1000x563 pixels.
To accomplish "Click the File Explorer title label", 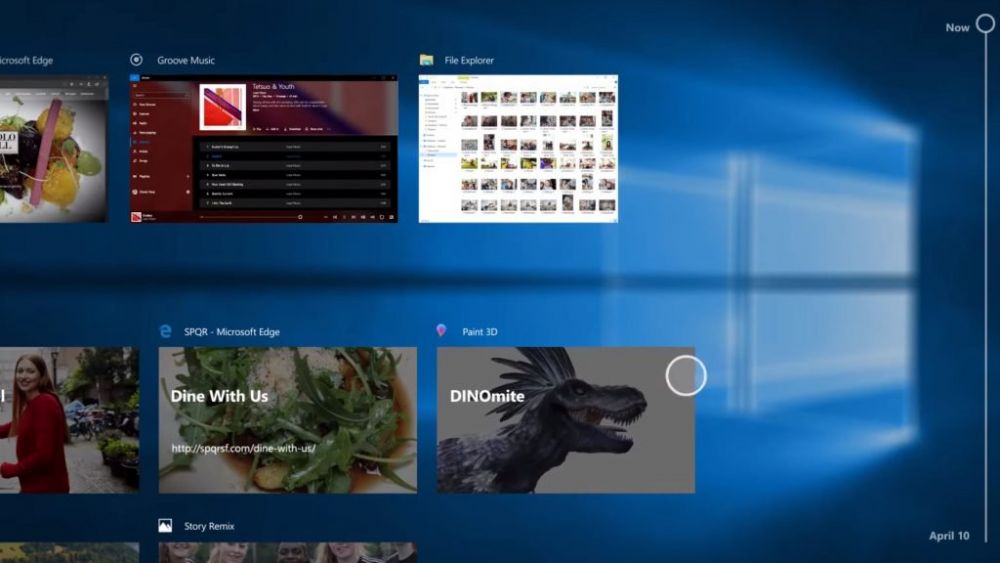I will coord(469,60).
